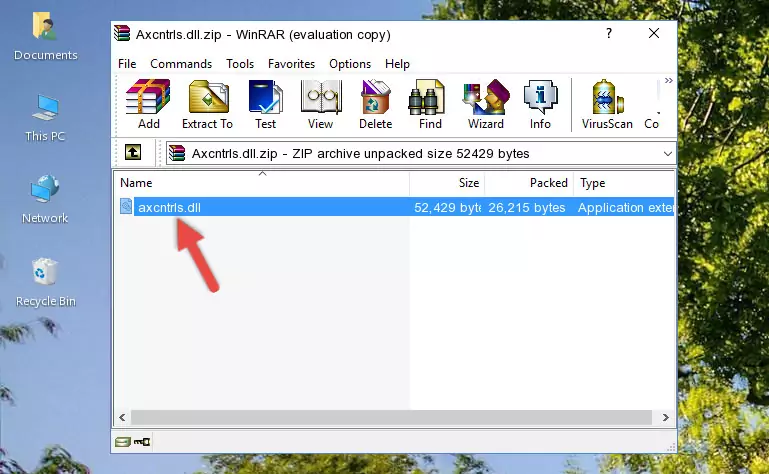Viewport: 769px width, 474px height.
Task: Close the WinRAR window
Action: tap(654, 33)
